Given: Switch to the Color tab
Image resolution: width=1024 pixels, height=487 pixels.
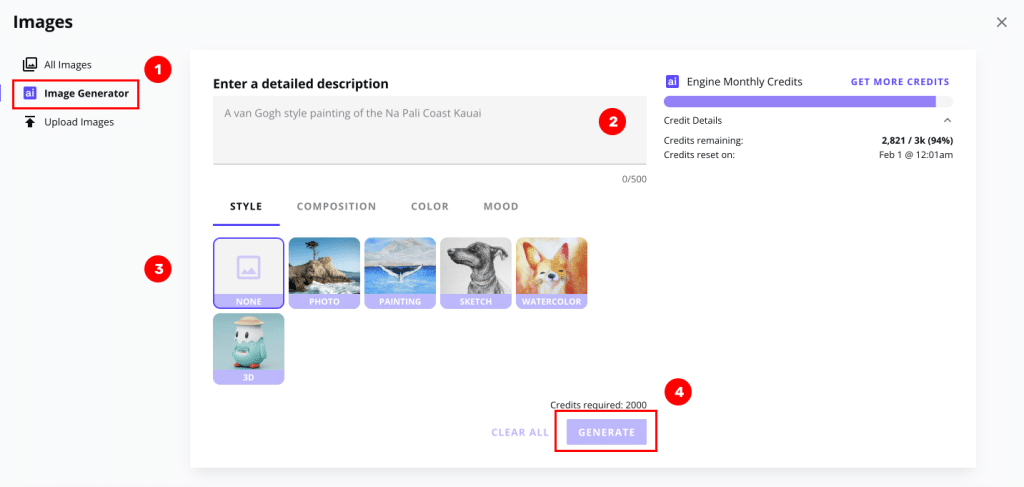Looking at the screenshot, I should 430,207.
